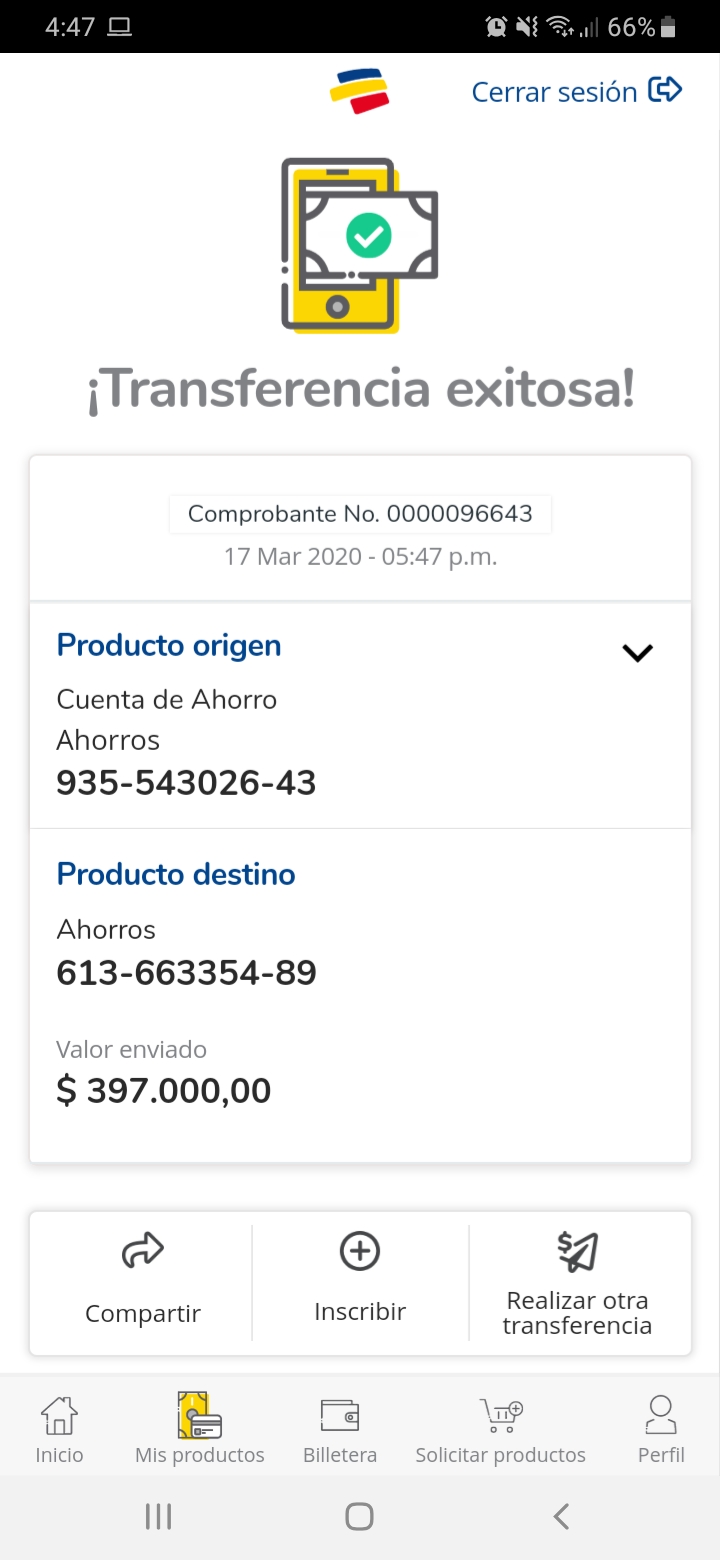720x1560 pixels.
Task: Tap the Solicitar productos cart icon
Action: [x=501, y=1415]
